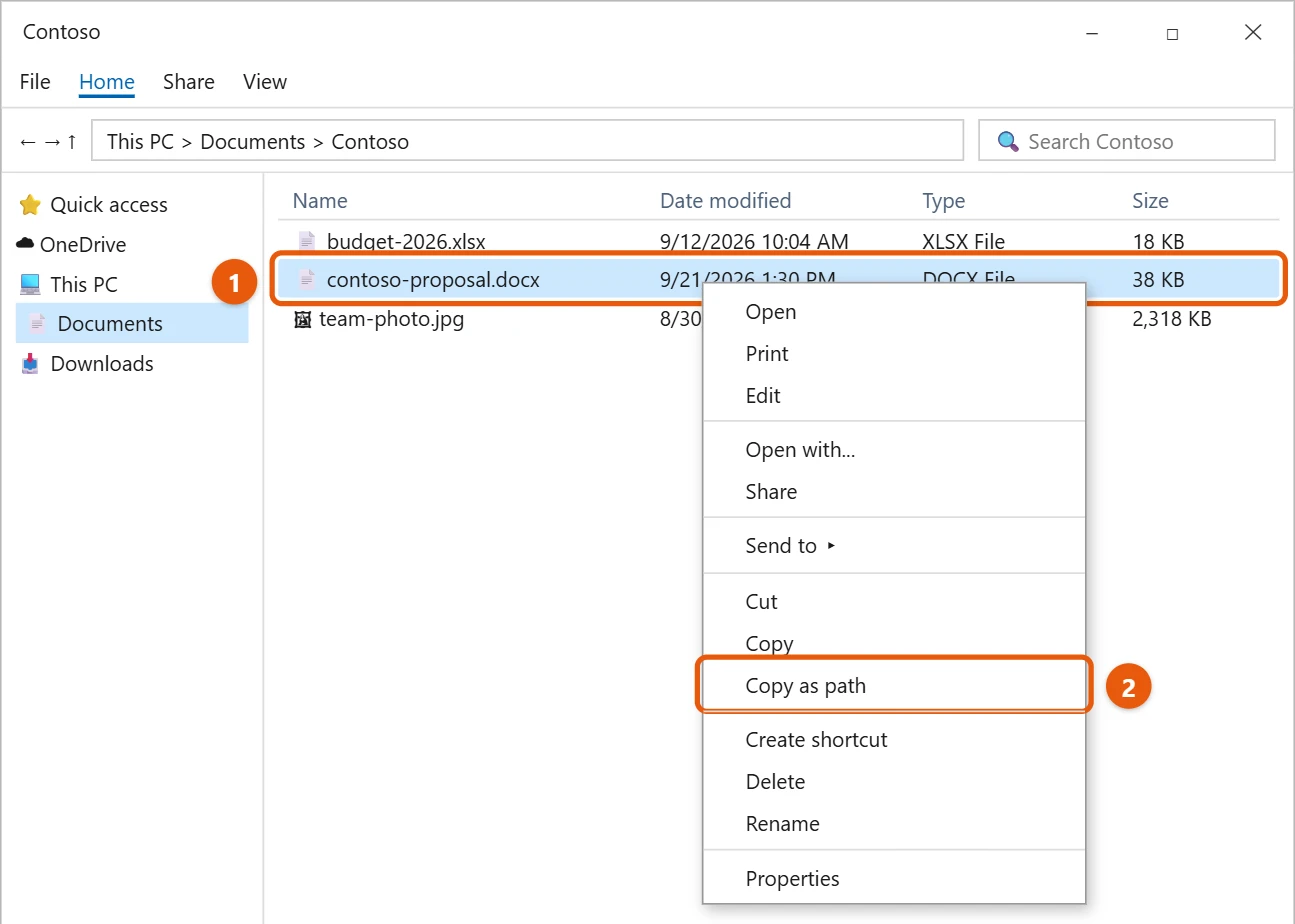
Task: Click the OneDrive cloud icon
Action: point(25,244)
